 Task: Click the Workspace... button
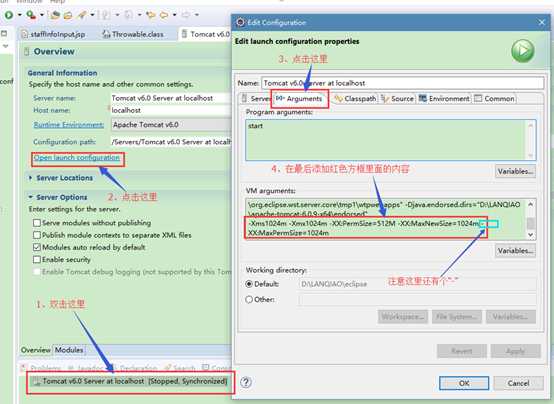coord(403,316)
